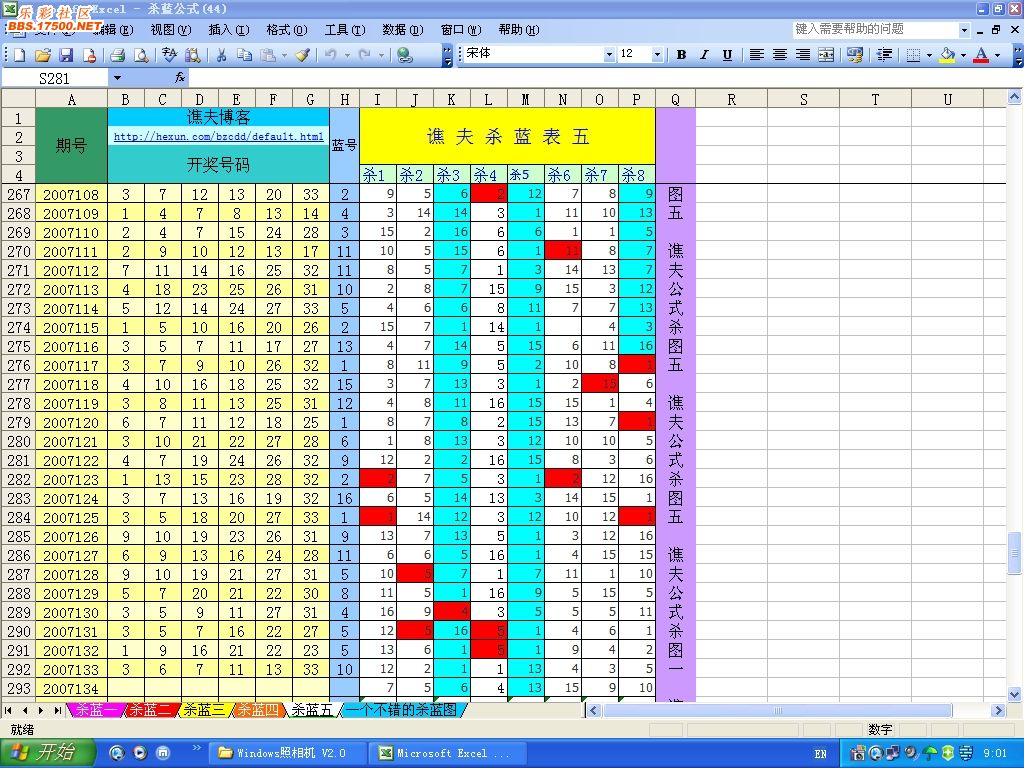Expand standard toolbar options chevron

tap(447, 56)
